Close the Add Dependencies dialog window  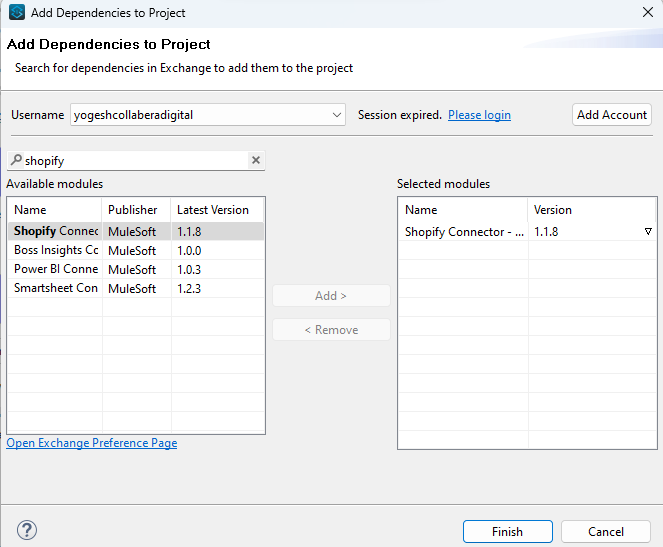coord(647,13)
